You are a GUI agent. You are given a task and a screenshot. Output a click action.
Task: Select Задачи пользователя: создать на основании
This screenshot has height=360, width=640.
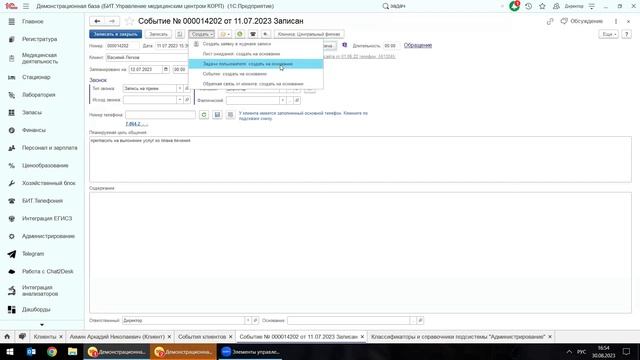pos(256,64)
